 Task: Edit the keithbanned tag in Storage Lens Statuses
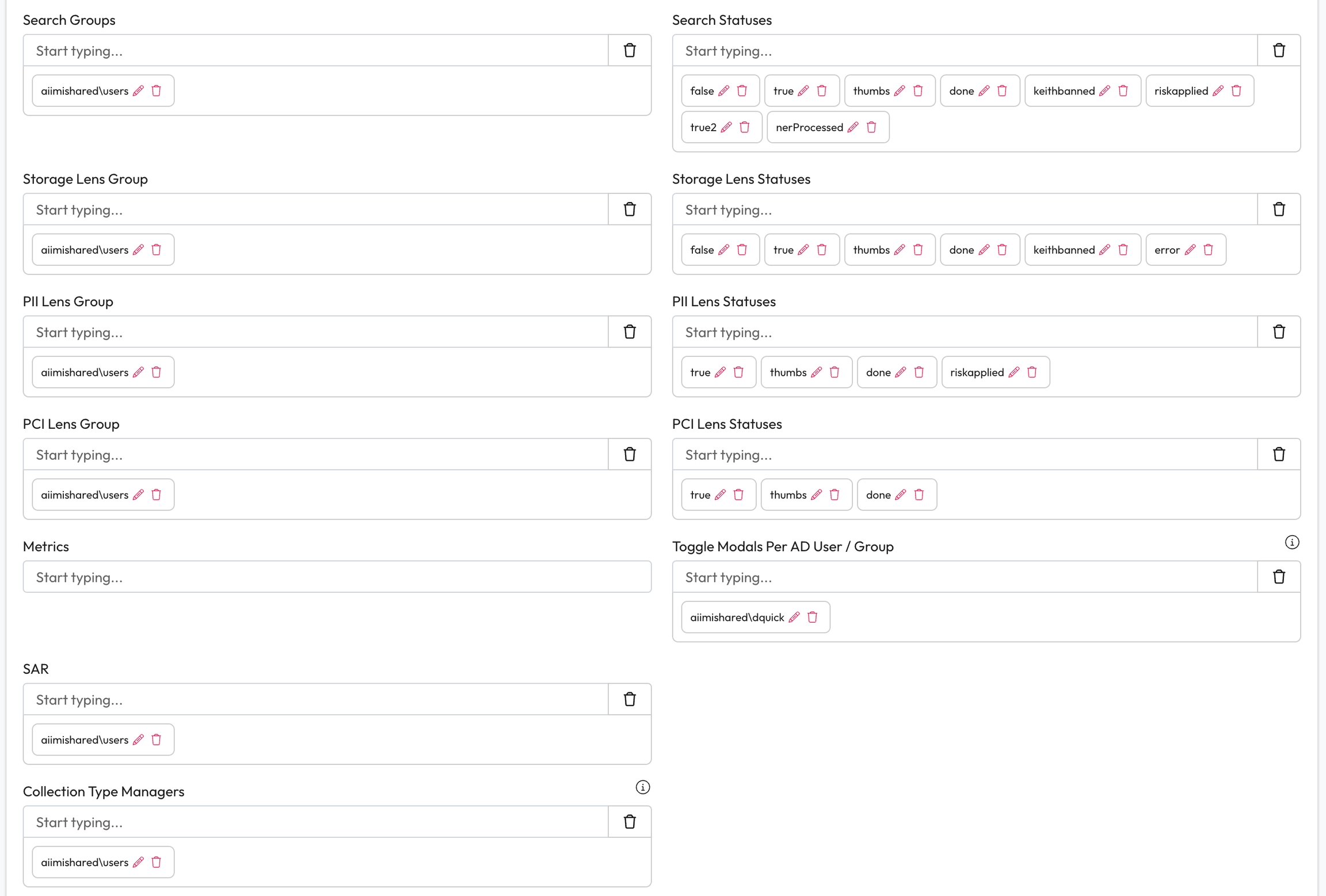1104,250
